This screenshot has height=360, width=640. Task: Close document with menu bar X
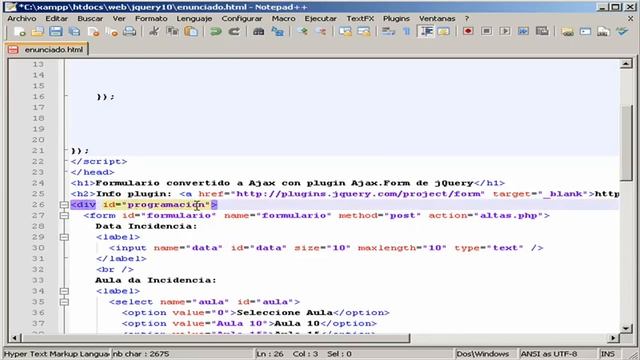[630, 18]
